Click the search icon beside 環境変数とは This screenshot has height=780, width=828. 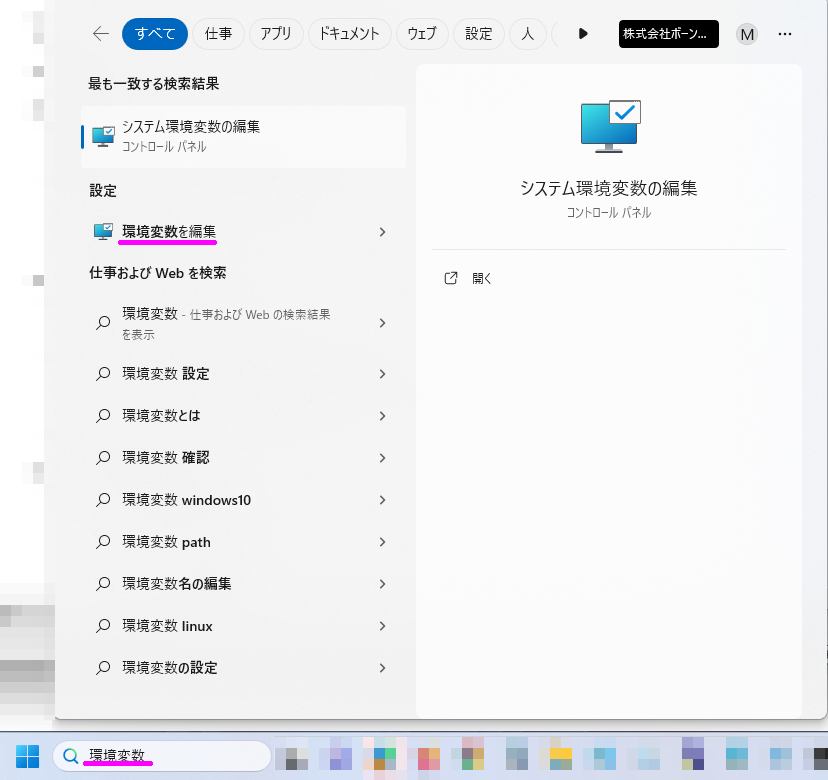(x=103, y=416)
